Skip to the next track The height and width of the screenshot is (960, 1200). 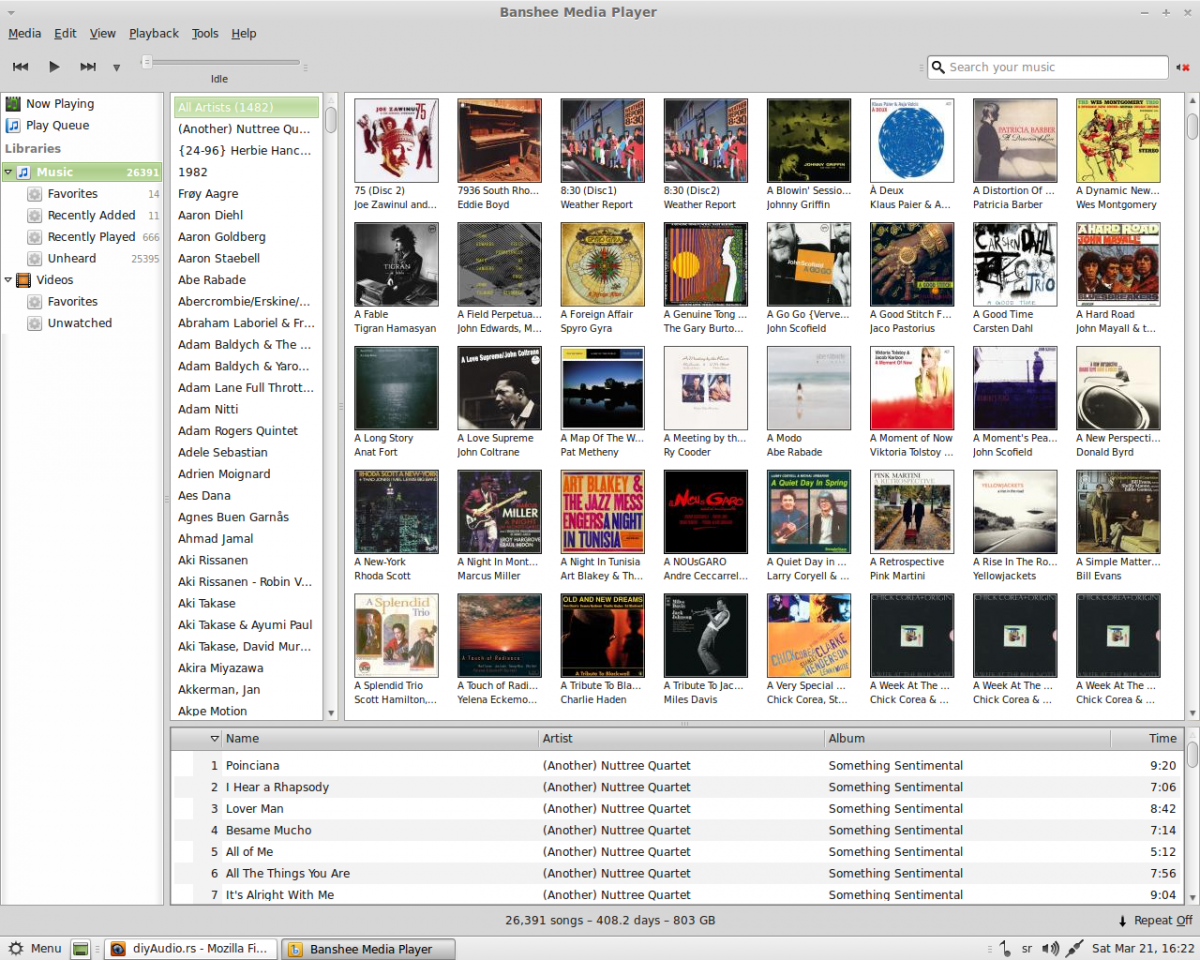coord(88,67)
